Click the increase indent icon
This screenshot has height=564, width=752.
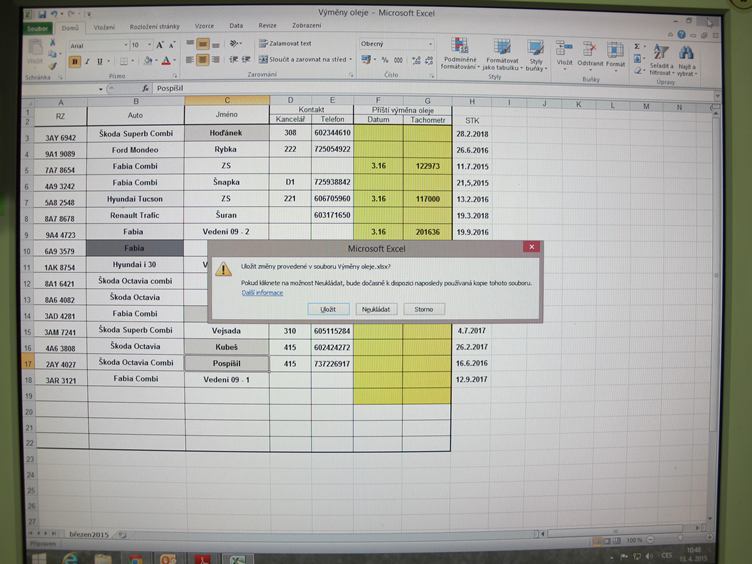tap(246, 59)
